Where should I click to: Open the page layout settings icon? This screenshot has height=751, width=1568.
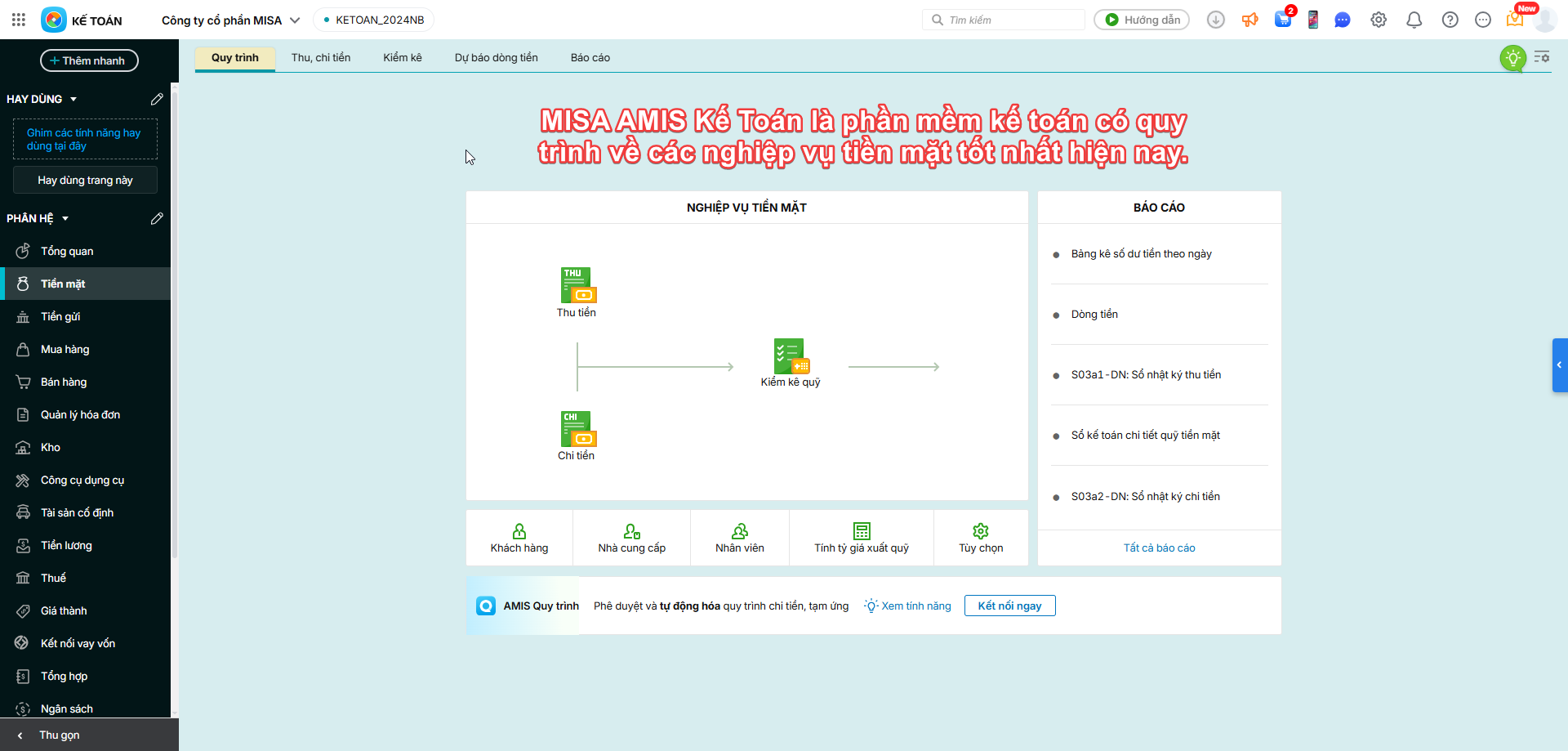click(1542, 57)
